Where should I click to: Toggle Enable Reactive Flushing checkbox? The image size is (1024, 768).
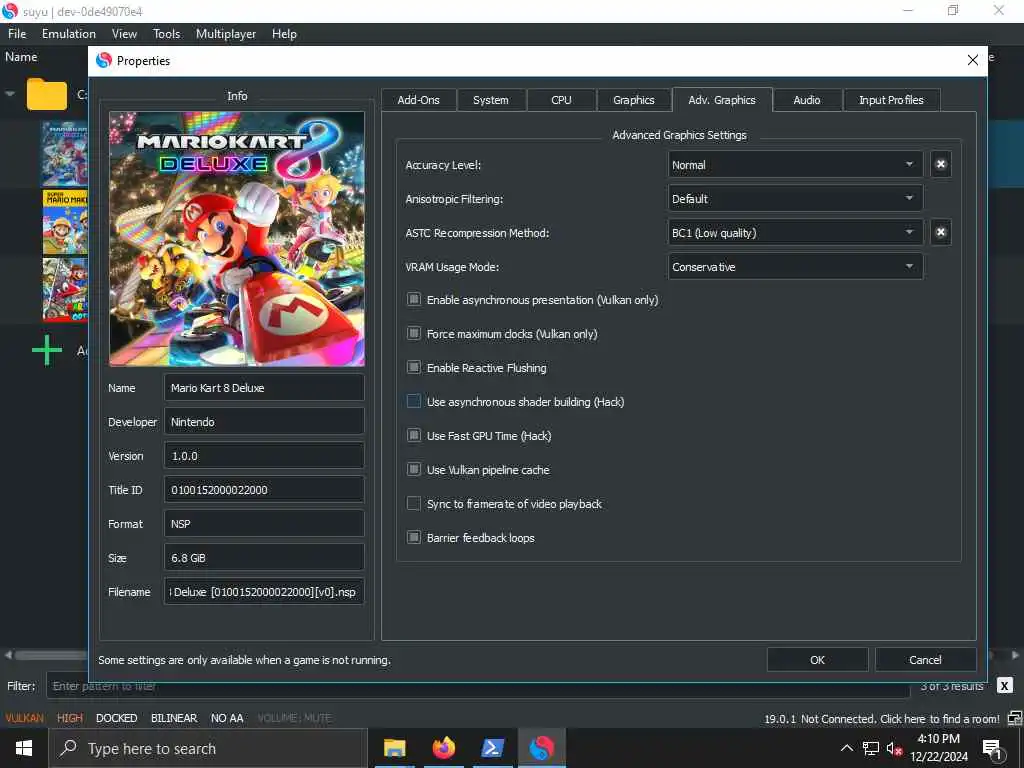point(413,367)
